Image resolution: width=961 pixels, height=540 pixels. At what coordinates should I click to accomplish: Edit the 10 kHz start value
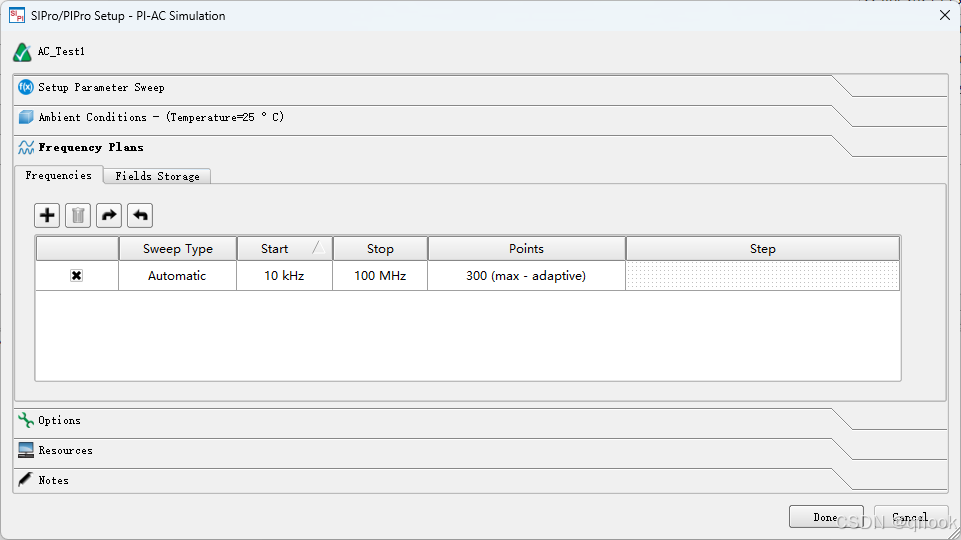click(284, 276)
